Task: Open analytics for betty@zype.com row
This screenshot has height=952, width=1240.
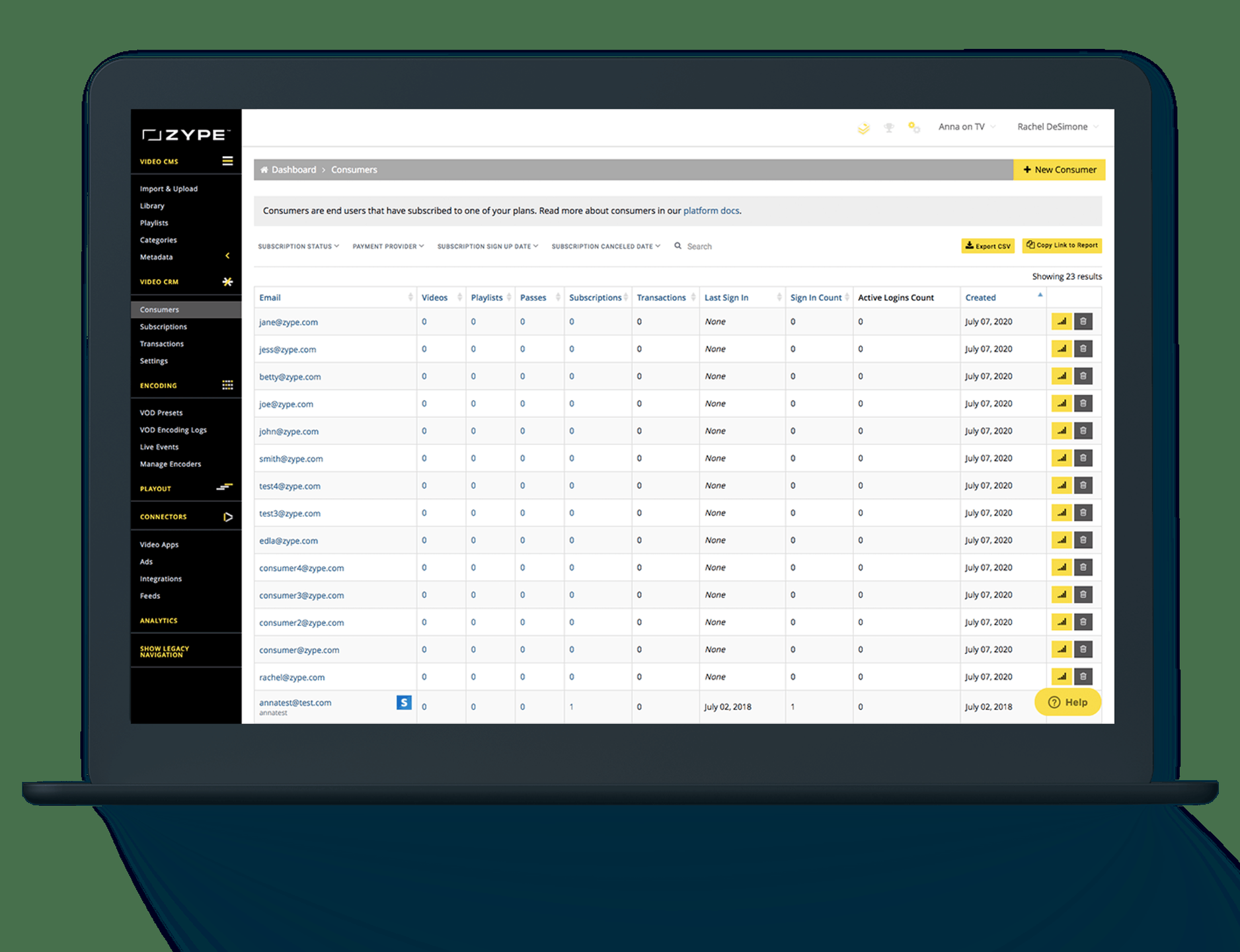Action: (x=1062, y=376)
